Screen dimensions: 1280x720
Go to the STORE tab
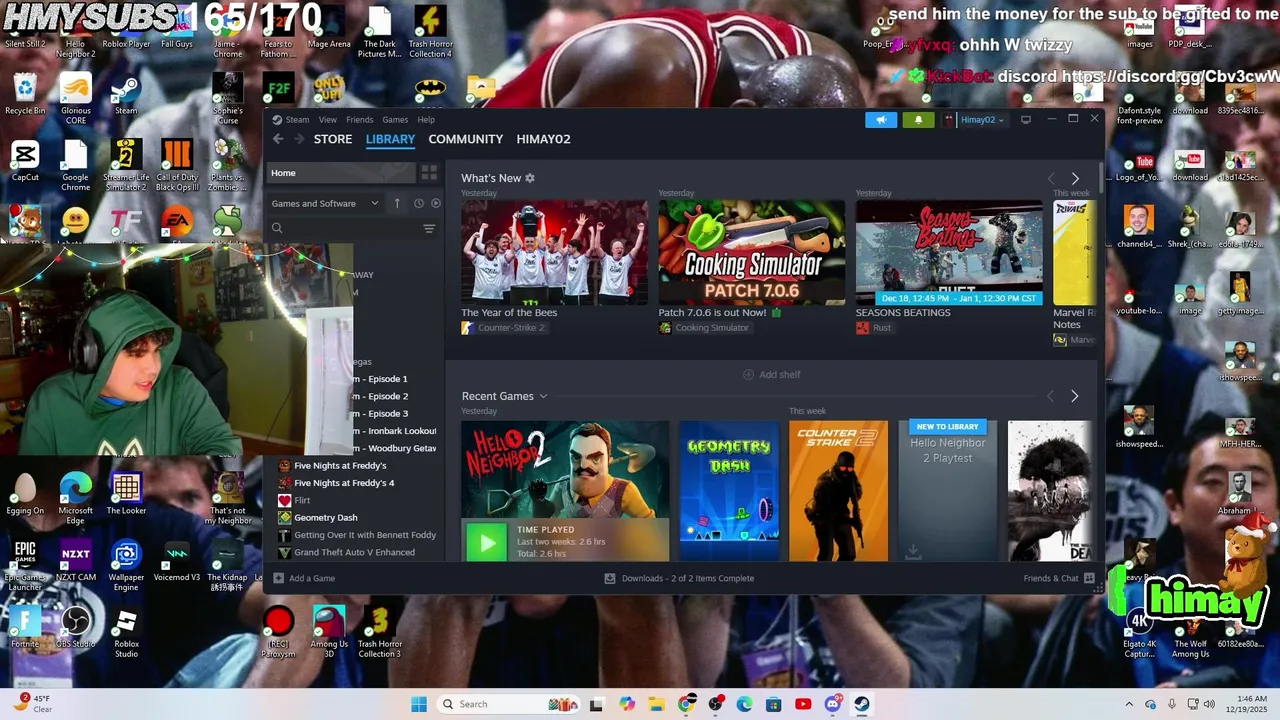(x=333, y=139)
